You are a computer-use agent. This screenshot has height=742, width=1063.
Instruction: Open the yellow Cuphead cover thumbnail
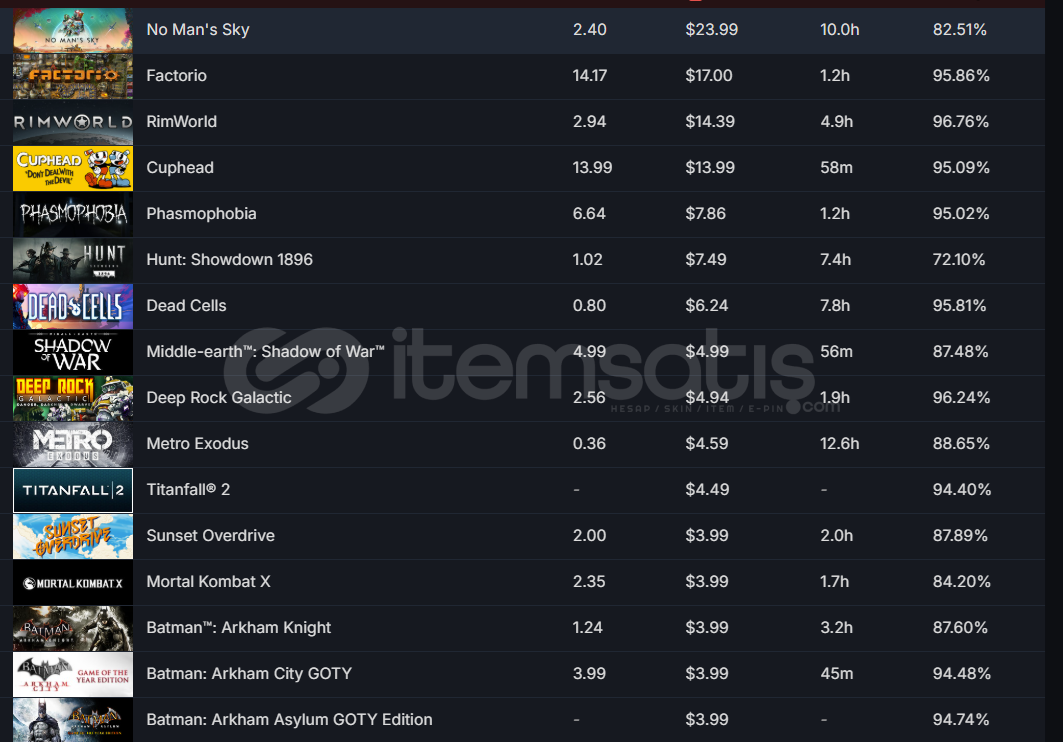[73, 168]
